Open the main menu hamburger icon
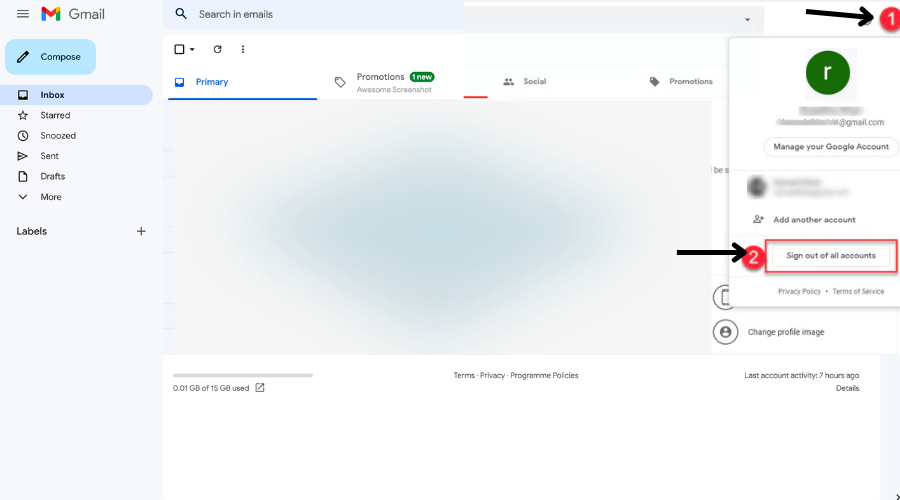The height and width of the screenshot is (500, 900). click(23, 14)
